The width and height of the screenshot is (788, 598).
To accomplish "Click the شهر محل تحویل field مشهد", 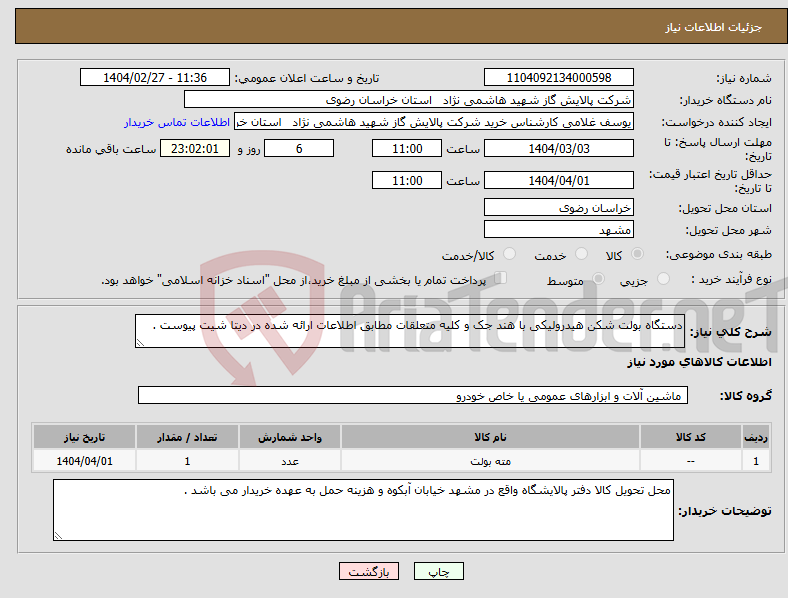I will coord(558,230).
